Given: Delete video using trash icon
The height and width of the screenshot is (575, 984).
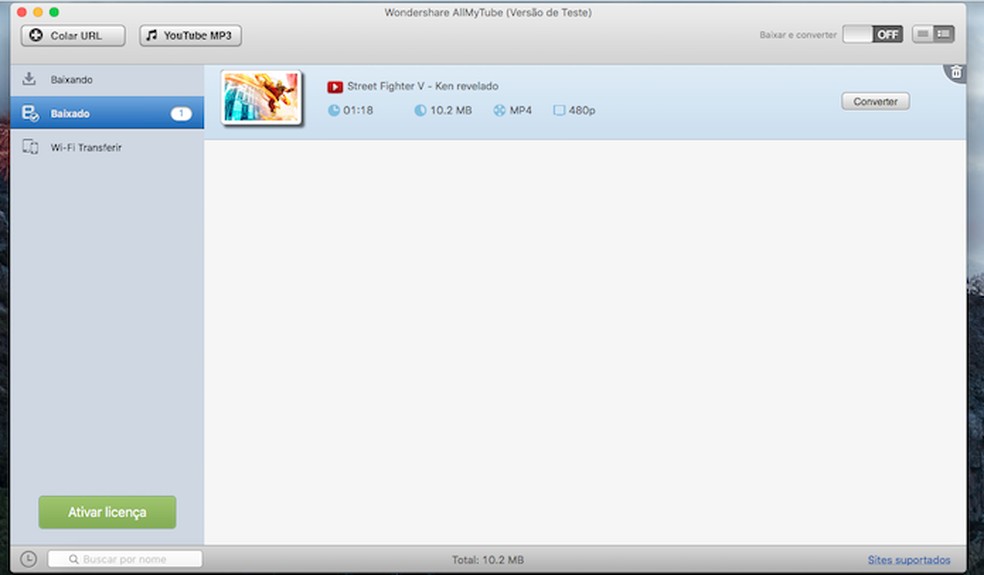Looking at the screenshot, I should coord(956,72).
